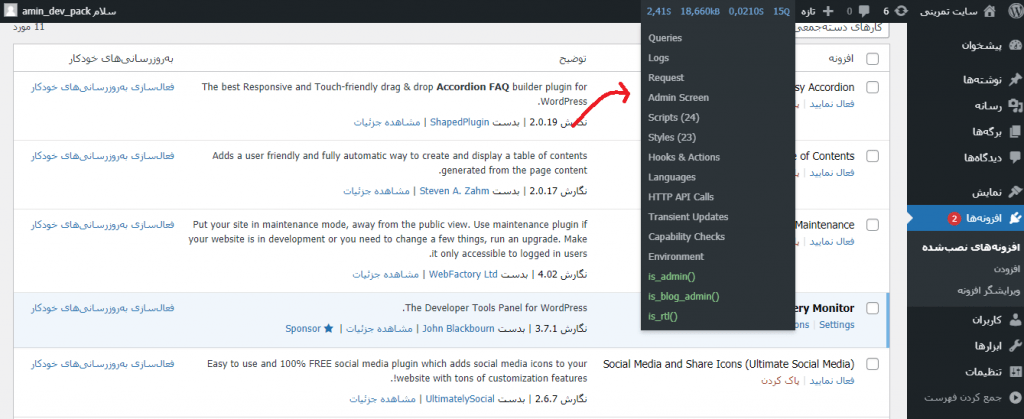
Task: Click the pages icon beside برگه‌ها
Action: click(1014, 131)
